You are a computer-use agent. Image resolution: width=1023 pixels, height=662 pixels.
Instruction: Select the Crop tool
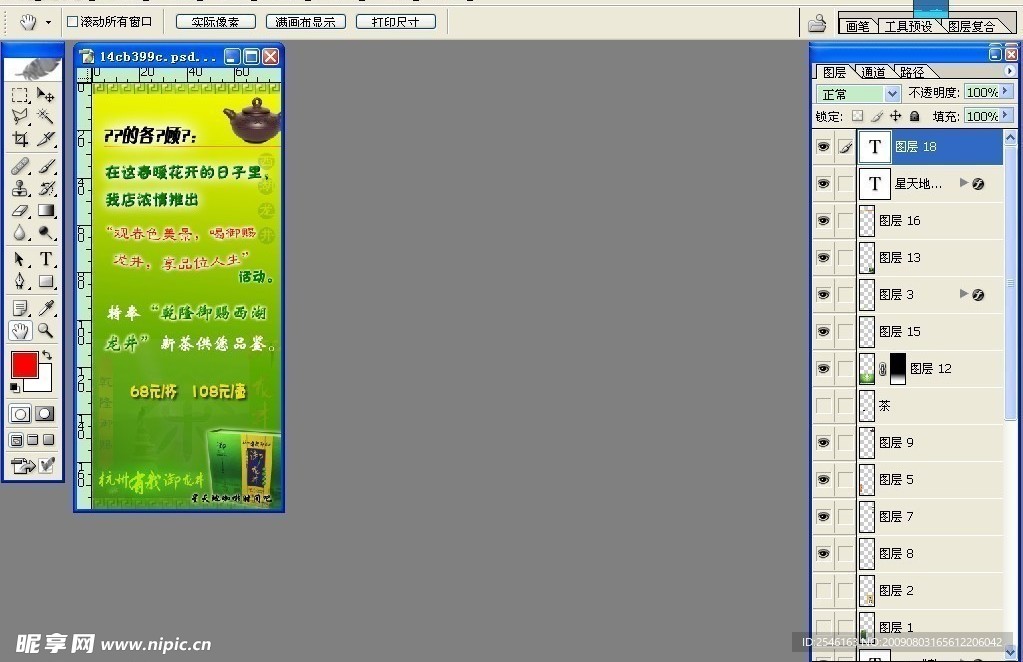coord(20,138)
